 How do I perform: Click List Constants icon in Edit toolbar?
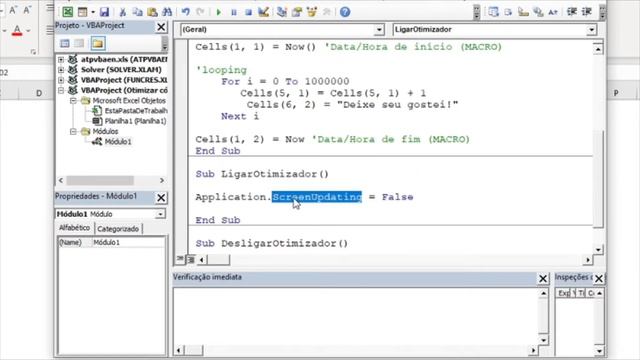(x=508, y=12)
